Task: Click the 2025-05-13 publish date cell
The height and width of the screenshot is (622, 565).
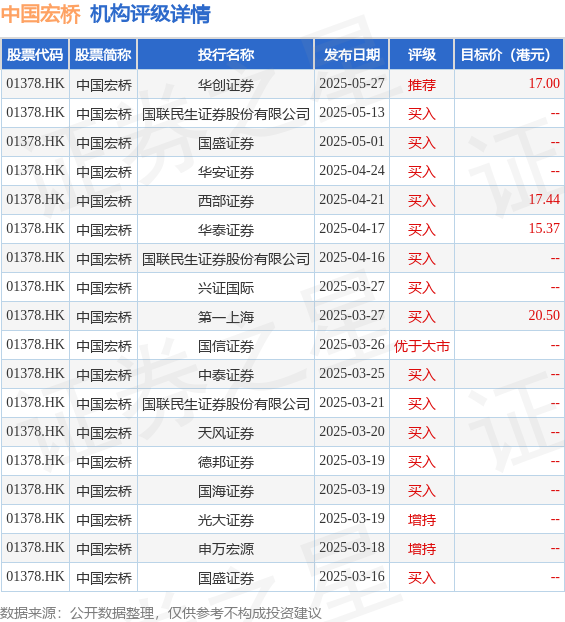Action: [352, 113]
